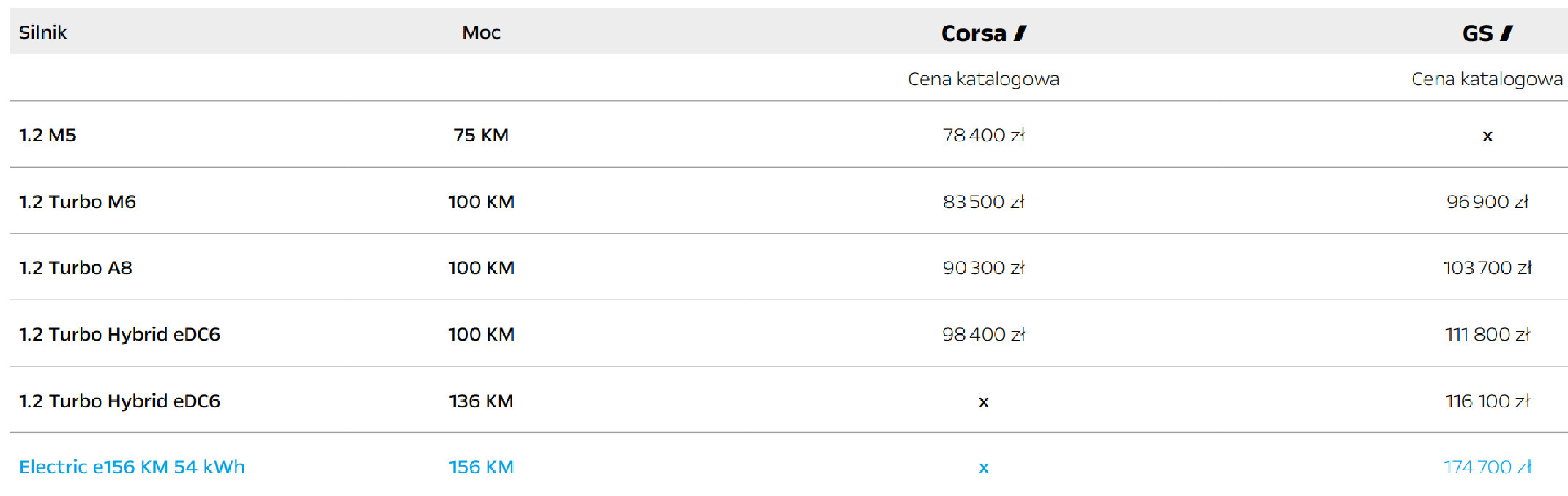The width and height of the screenshot is (1568, 496).
Task: Open the Electric e156 KM 54 kWh link
Action: [x=132, y=467]
